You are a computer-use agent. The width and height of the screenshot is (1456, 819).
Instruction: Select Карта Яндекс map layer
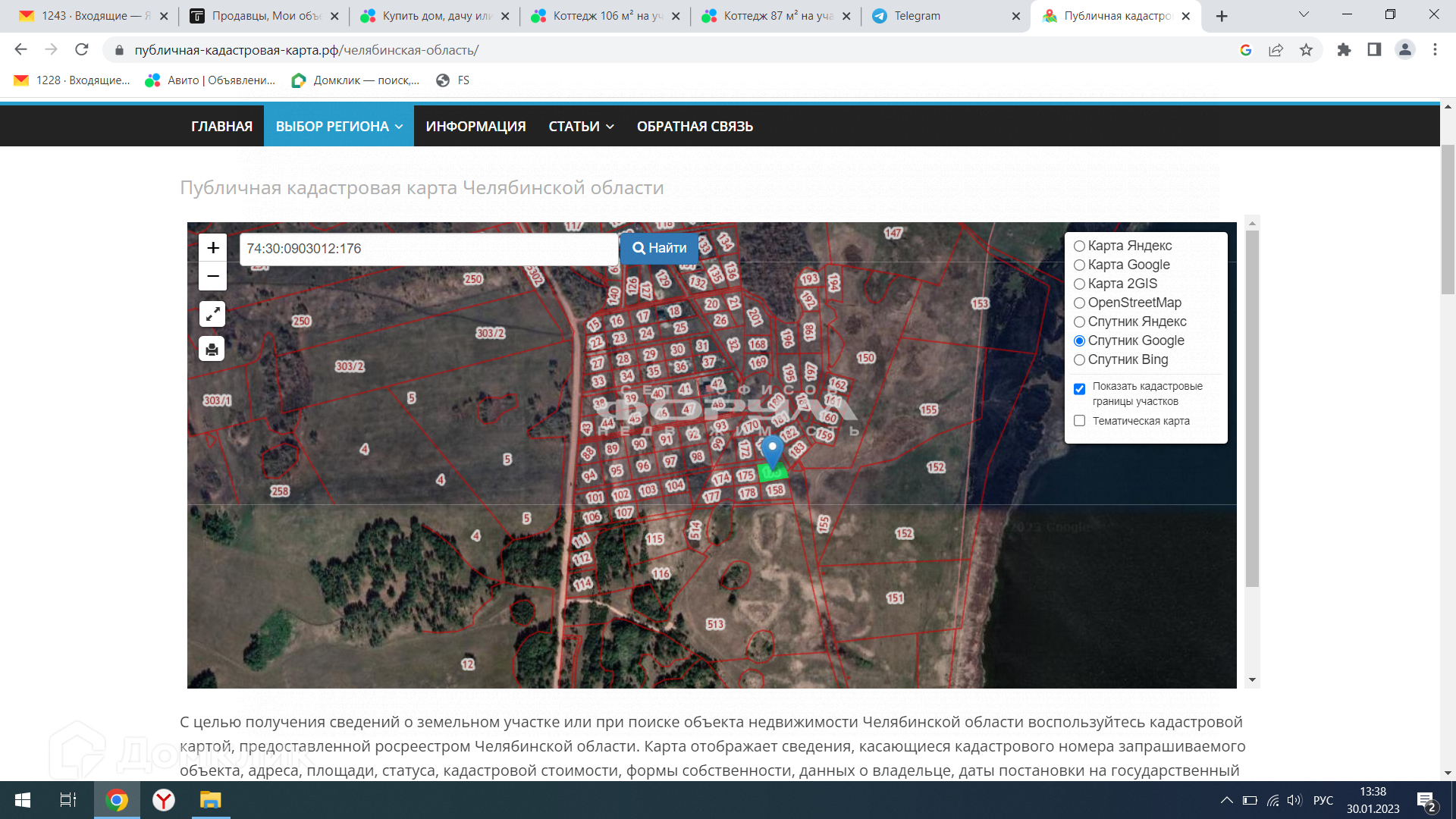click(x=1079, y=246)
